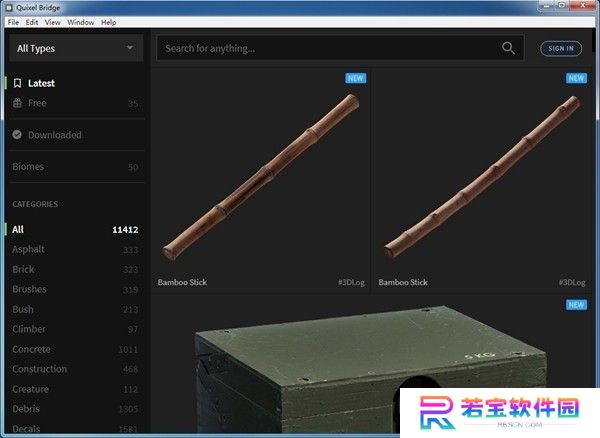
Task: Select the Concrete category
Action: point(75,349)
